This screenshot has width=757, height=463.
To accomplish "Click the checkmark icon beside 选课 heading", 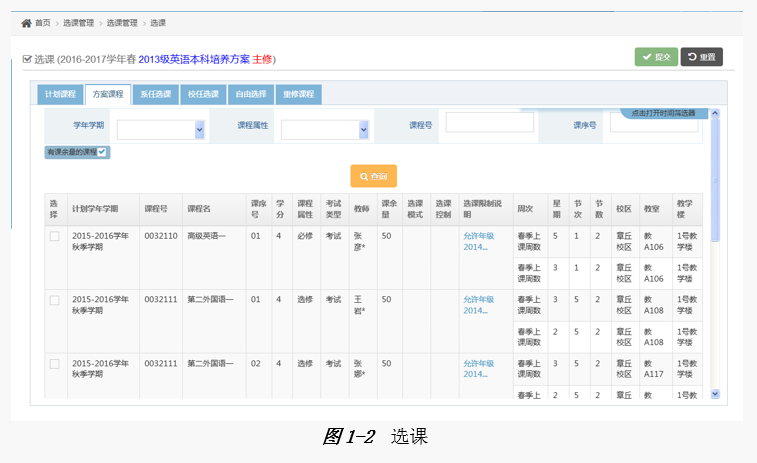I will point(27,59).
